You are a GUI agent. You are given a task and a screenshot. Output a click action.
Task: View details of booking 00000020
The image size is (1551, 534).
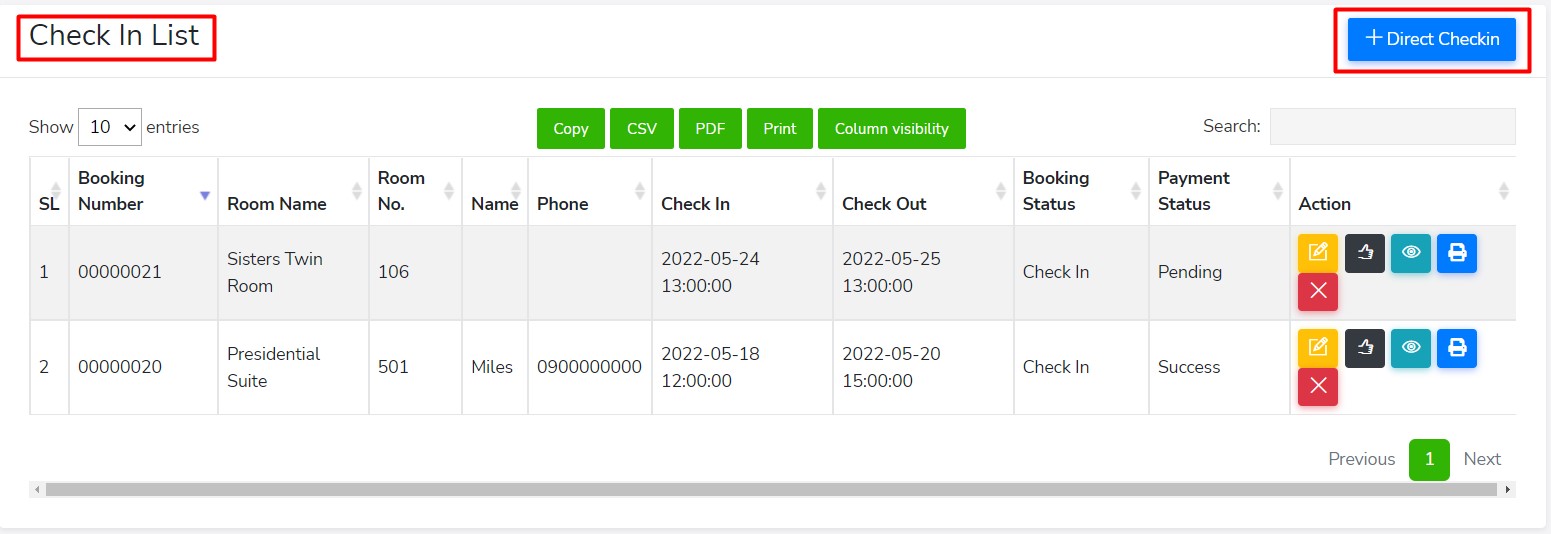click(x=1410, y=348)
